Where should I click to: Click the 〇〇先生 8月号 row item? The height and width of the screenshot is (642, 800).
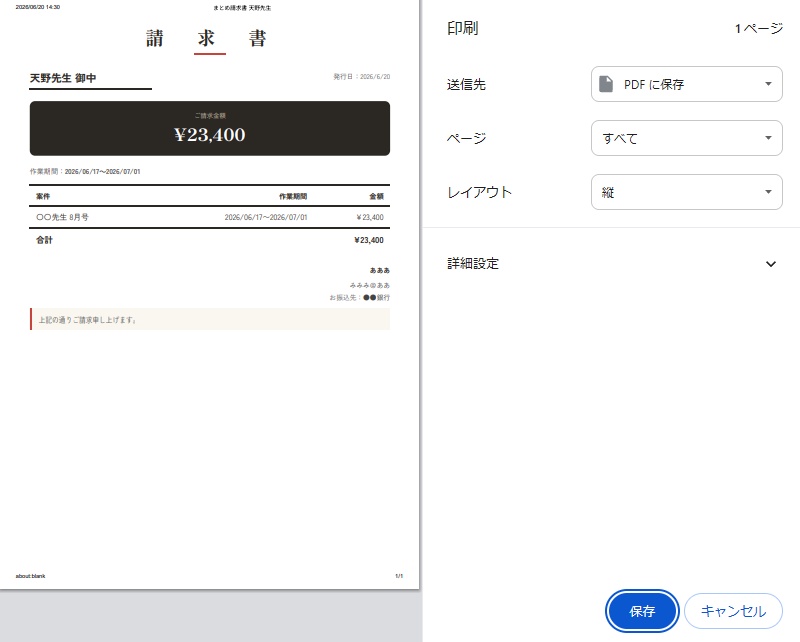tap(62, 217)
